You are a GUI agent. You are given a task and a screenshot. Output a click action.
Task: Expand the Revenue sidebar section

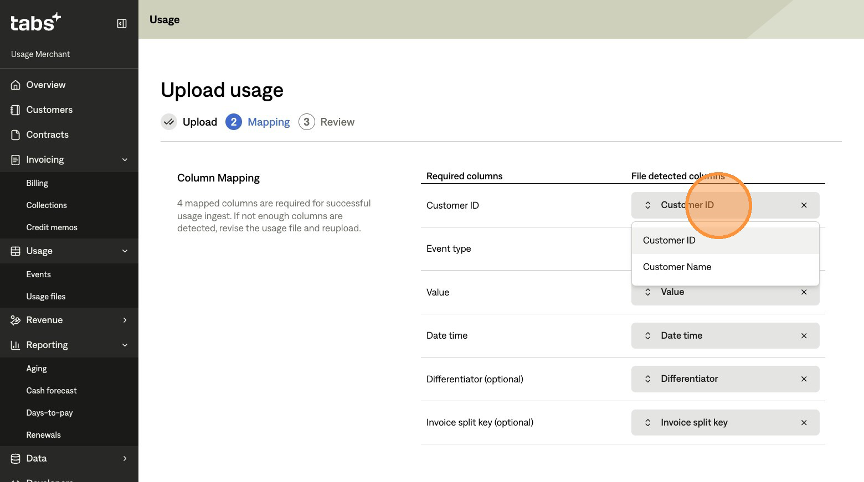124,320
